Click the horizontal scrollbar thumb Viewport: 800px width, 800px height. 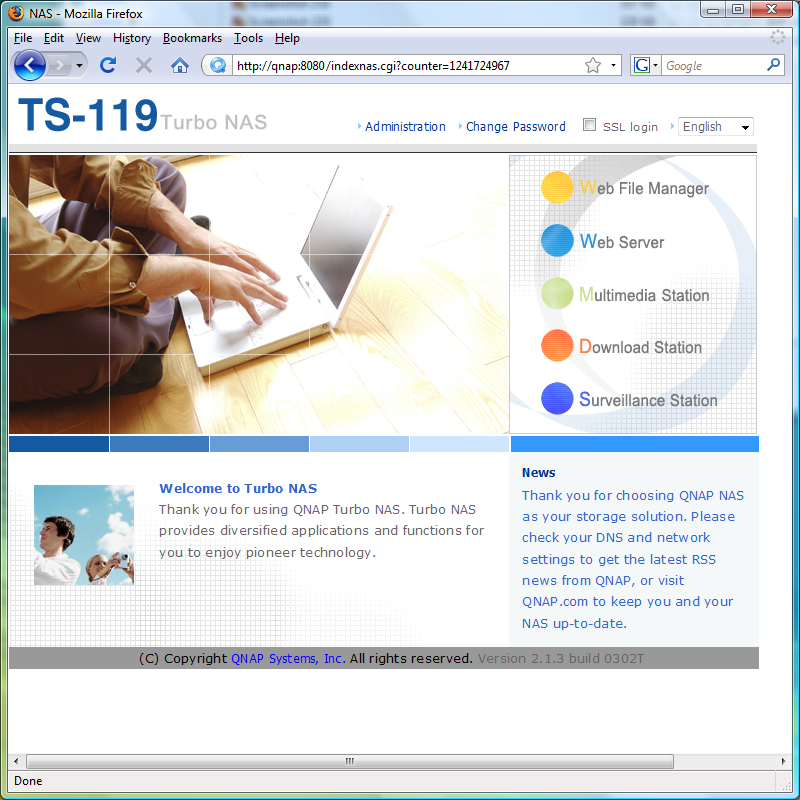[x=349, y=761]
